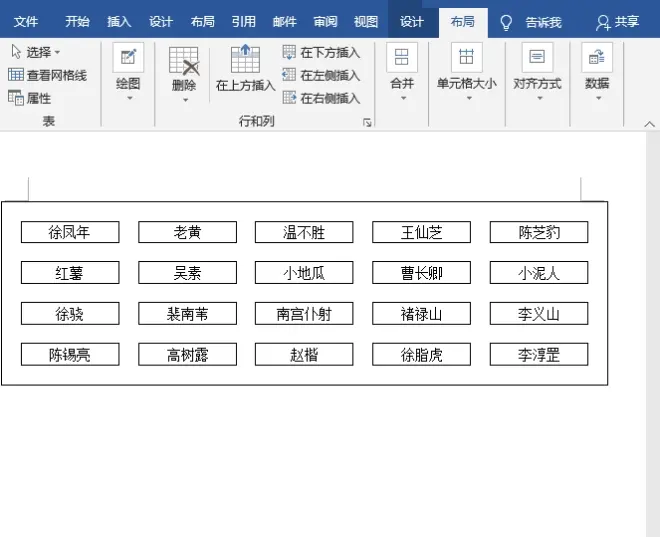The height and width of the screenshot is (537, 660).
Task: Click the 单元格大小 cell size icon
Action: [466, 57]
